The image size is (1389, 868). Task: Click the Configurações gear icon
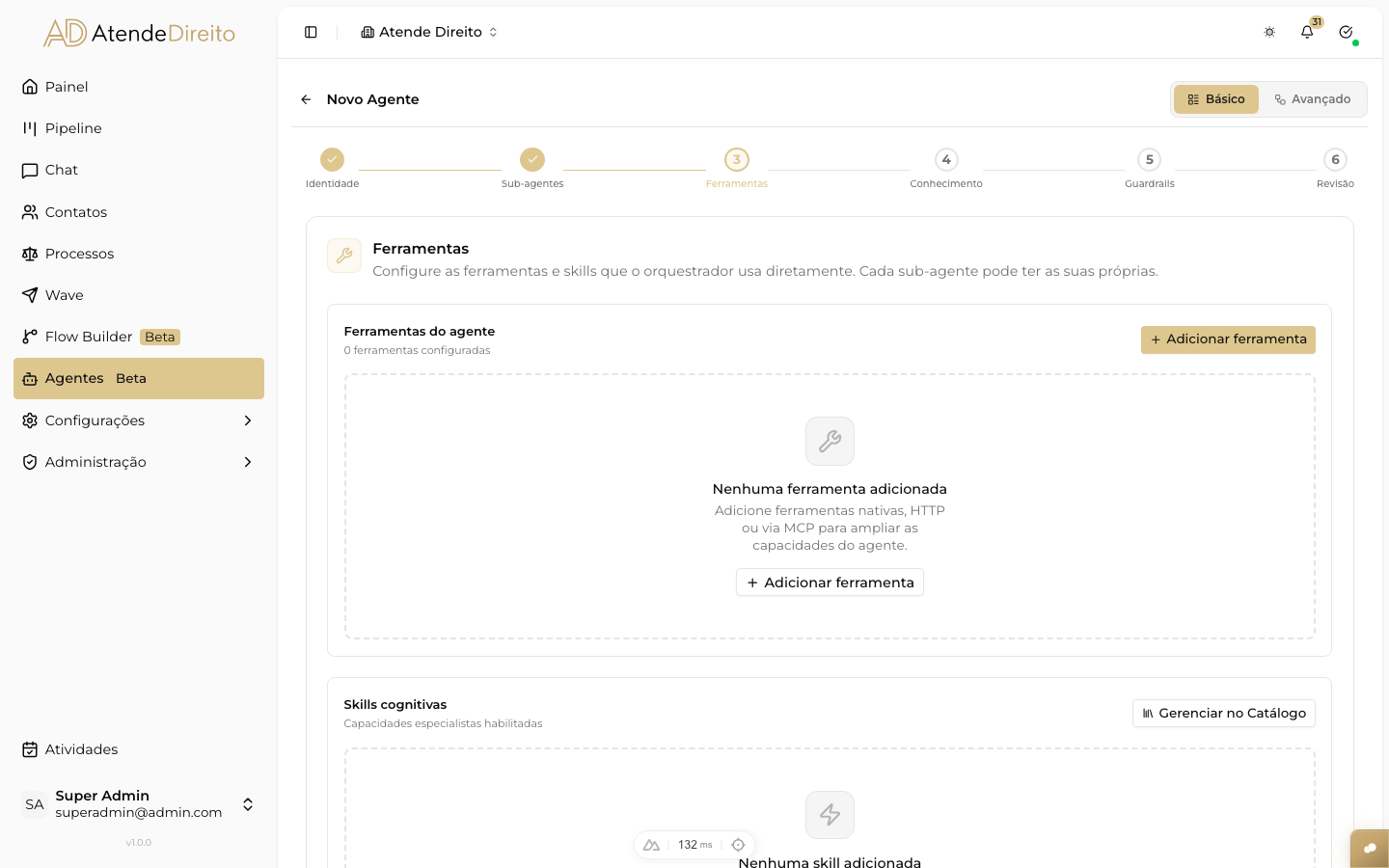coord(30,420)
